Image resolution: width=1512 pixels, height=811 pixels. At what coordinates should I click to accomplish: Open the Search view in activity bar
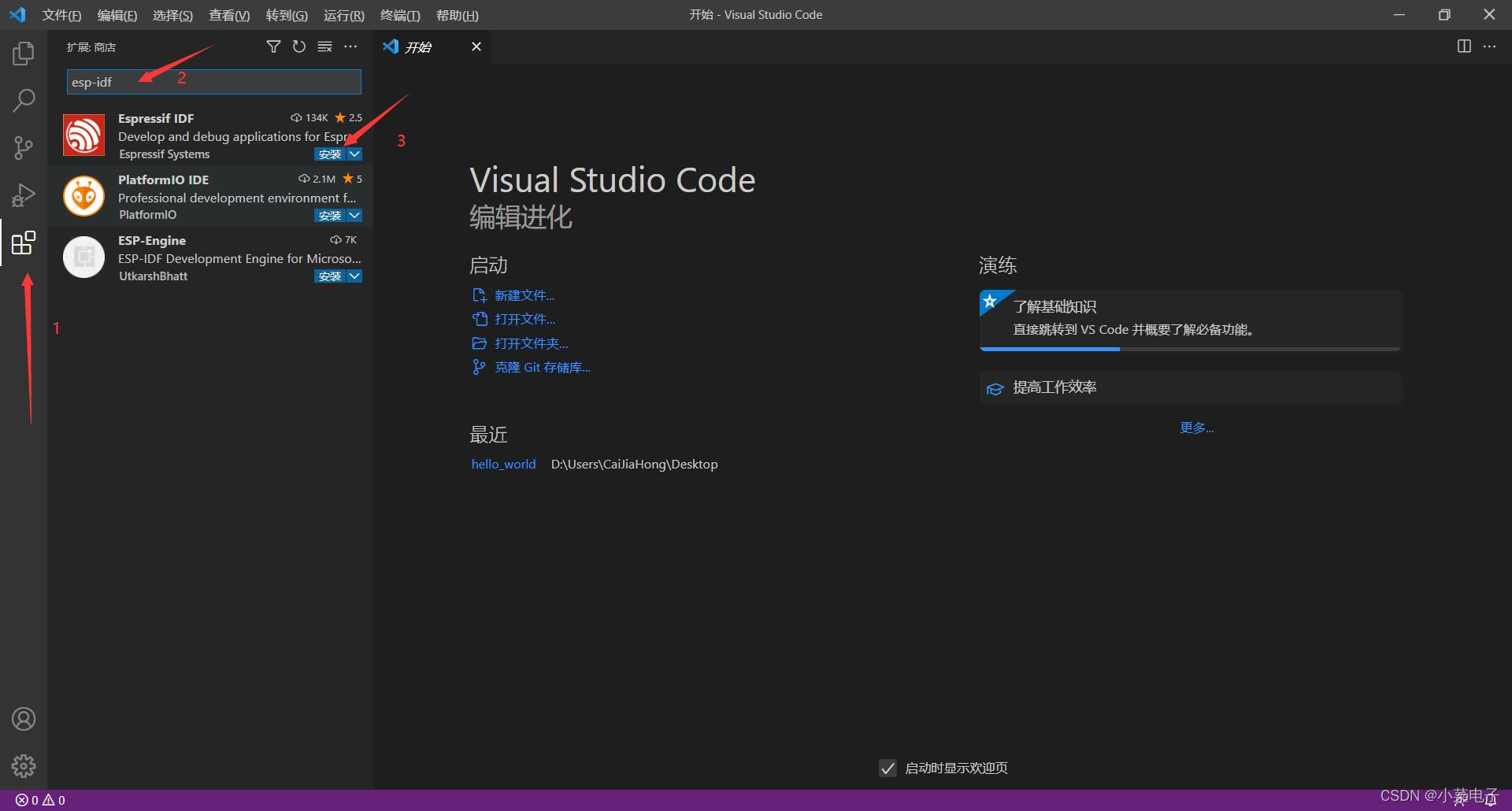[24, 100]
